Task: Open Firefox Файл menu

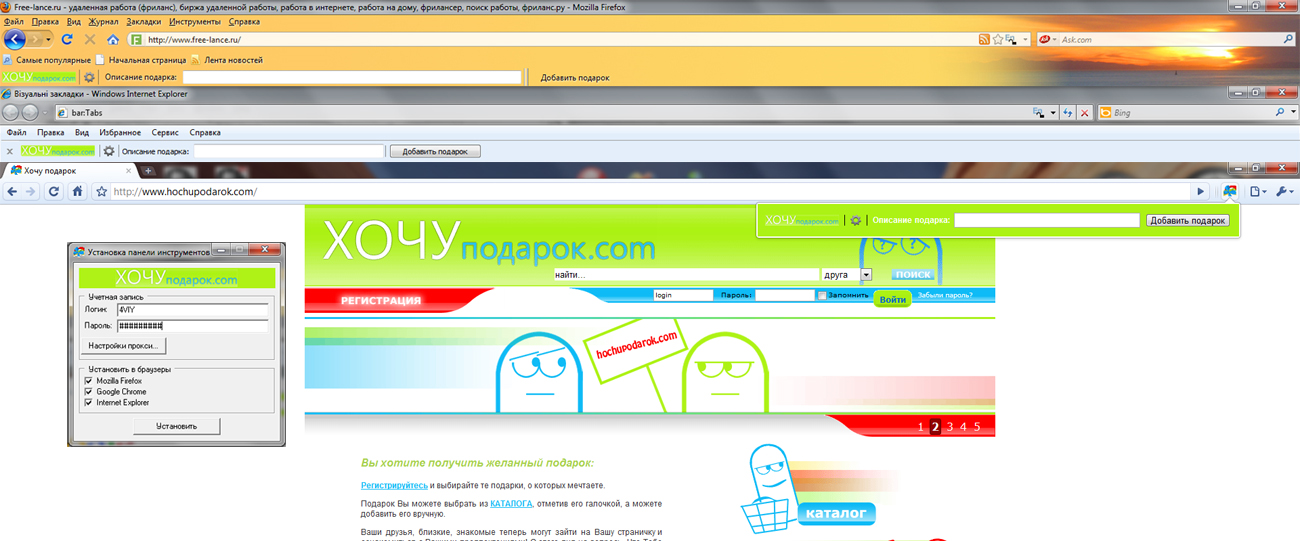Action: coord(14,21)
